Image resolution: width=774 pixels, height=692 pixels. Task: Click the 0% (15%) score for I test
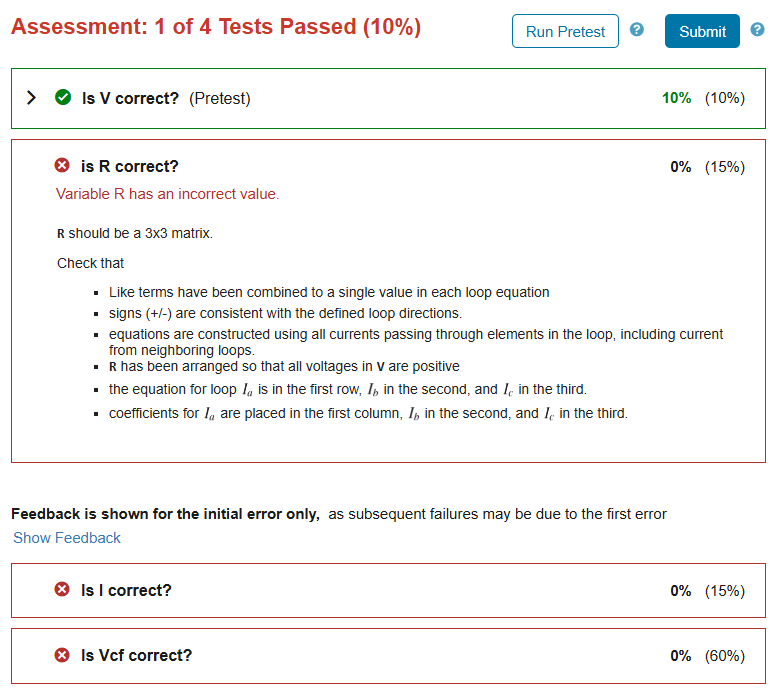point(707,591)
